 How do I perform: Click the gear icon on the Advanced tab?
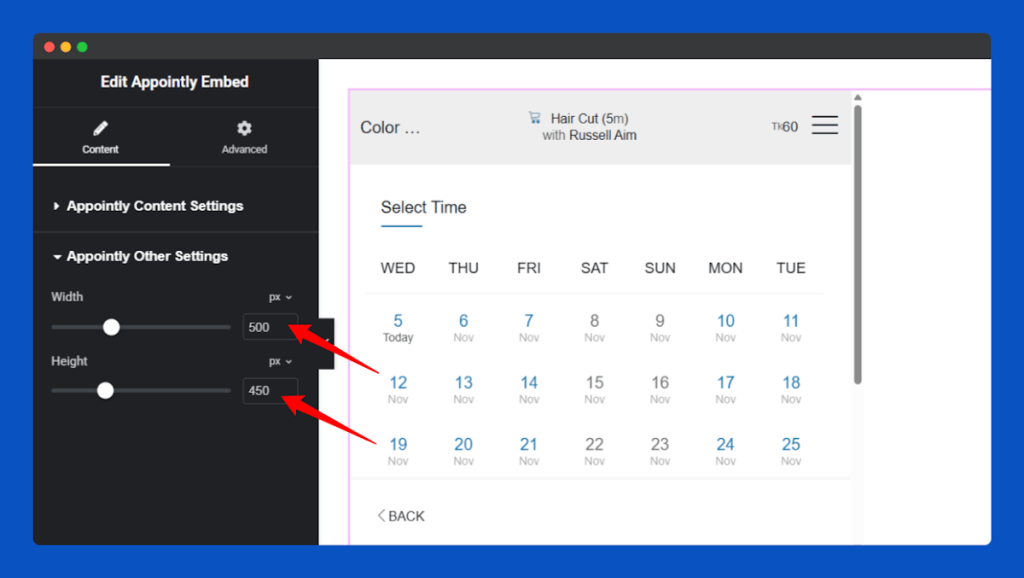point(244,128)
